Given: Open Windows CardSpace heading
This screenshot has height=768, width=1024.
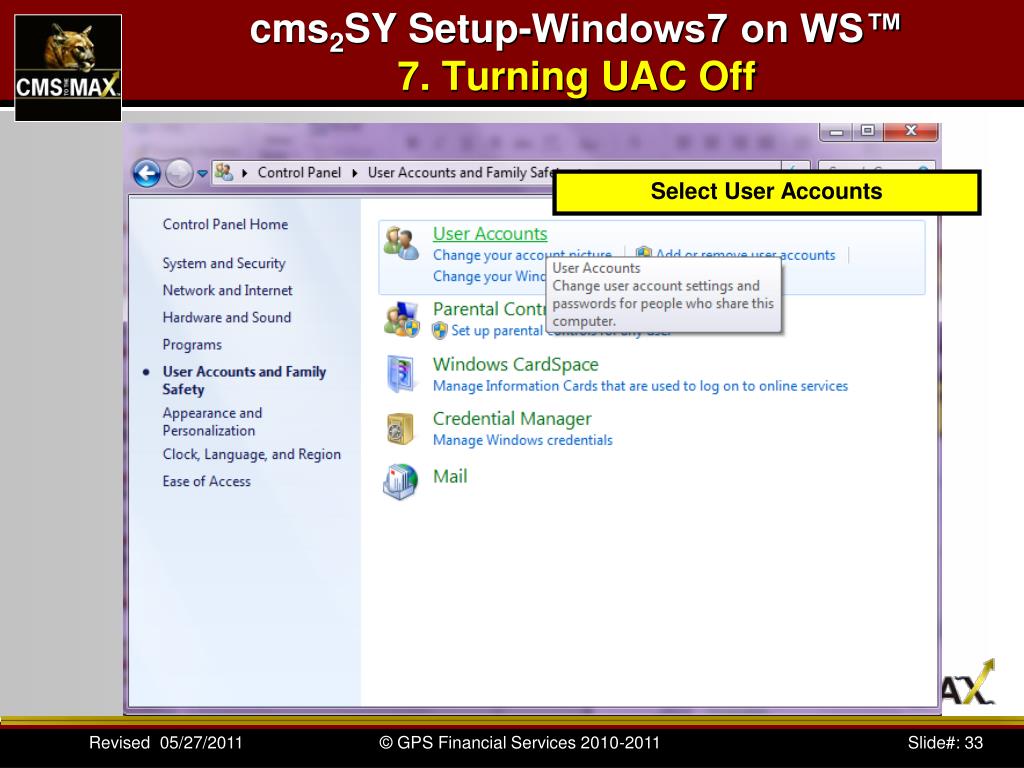Looking at the screenshot, I should 515,364.
